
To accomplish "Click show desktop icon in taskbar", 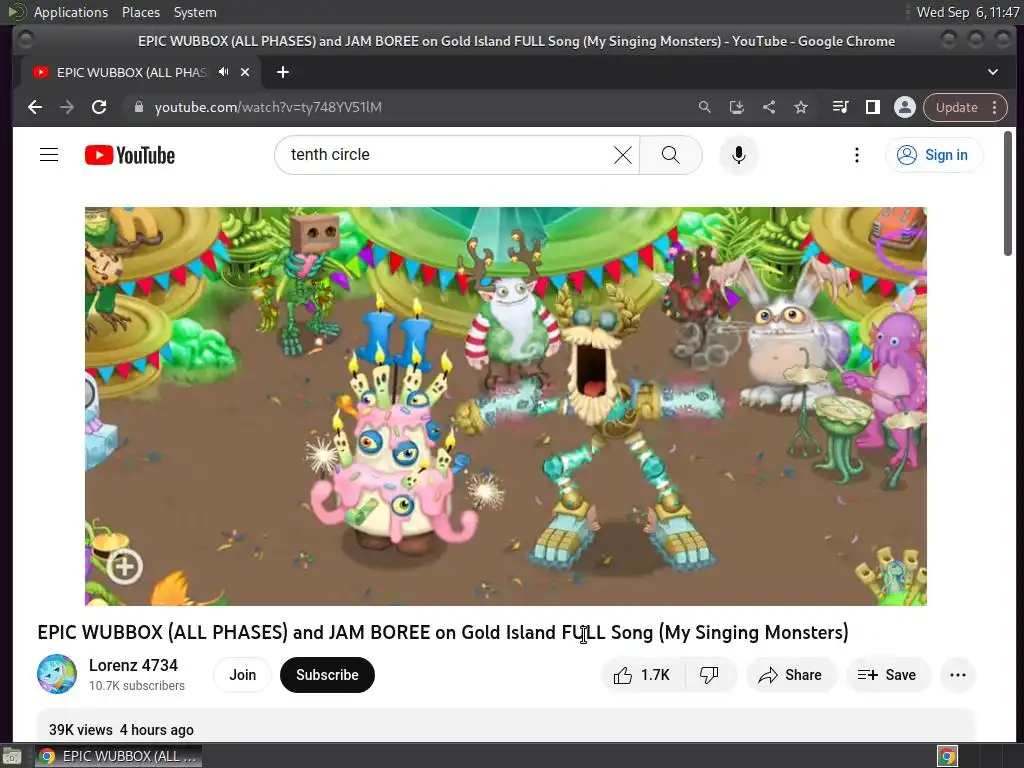I will [x=12, y=757].
